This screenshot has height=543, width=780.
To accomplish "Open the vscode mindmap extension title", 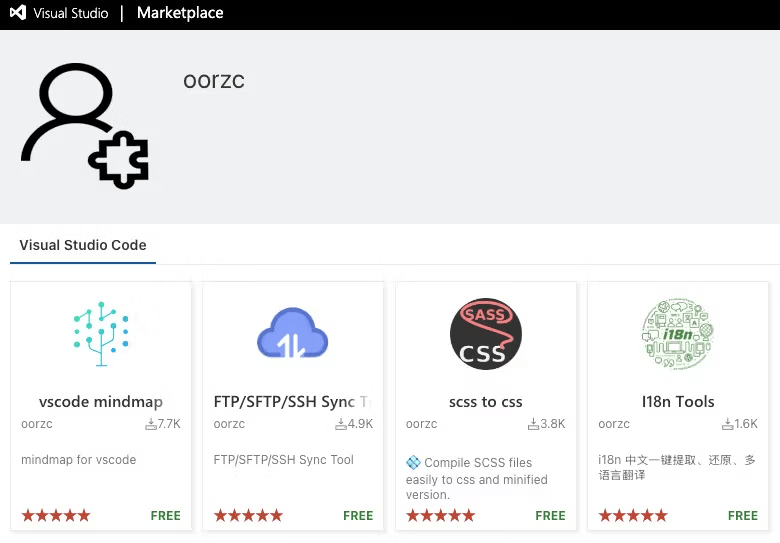I will [101, 402].
